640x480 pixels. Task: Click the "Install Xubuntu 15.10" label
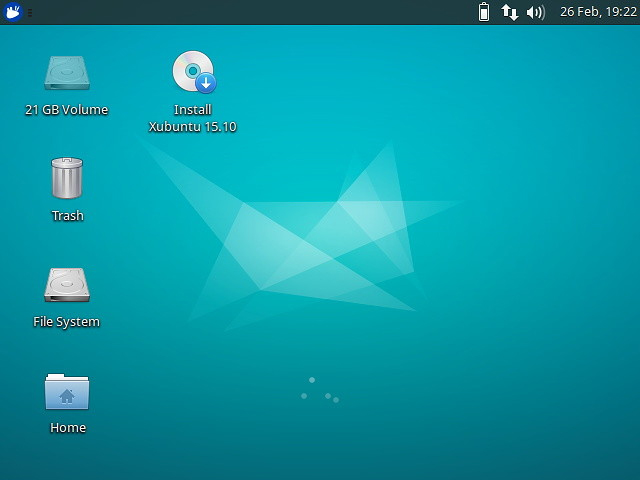[192, 118]
